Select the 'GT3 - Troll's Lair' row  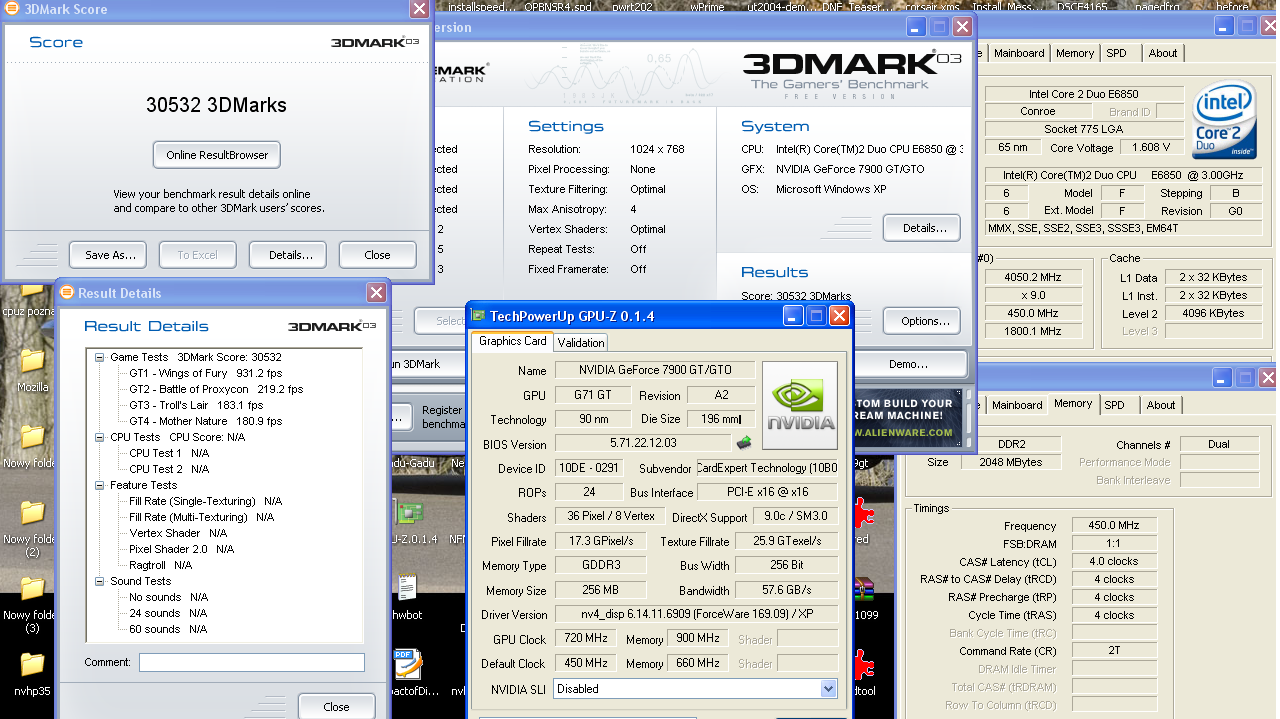pyautogui.click(x=196, y=405)
